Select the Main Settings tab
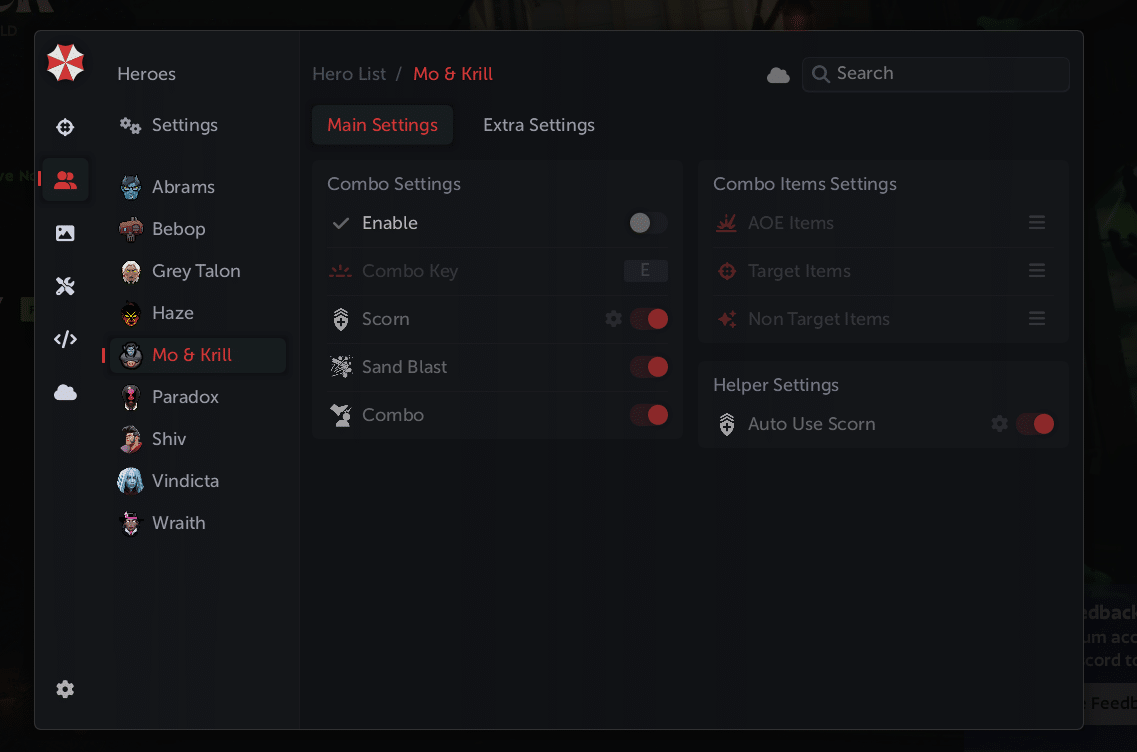1137x752 pixels. tap(382, 125)
